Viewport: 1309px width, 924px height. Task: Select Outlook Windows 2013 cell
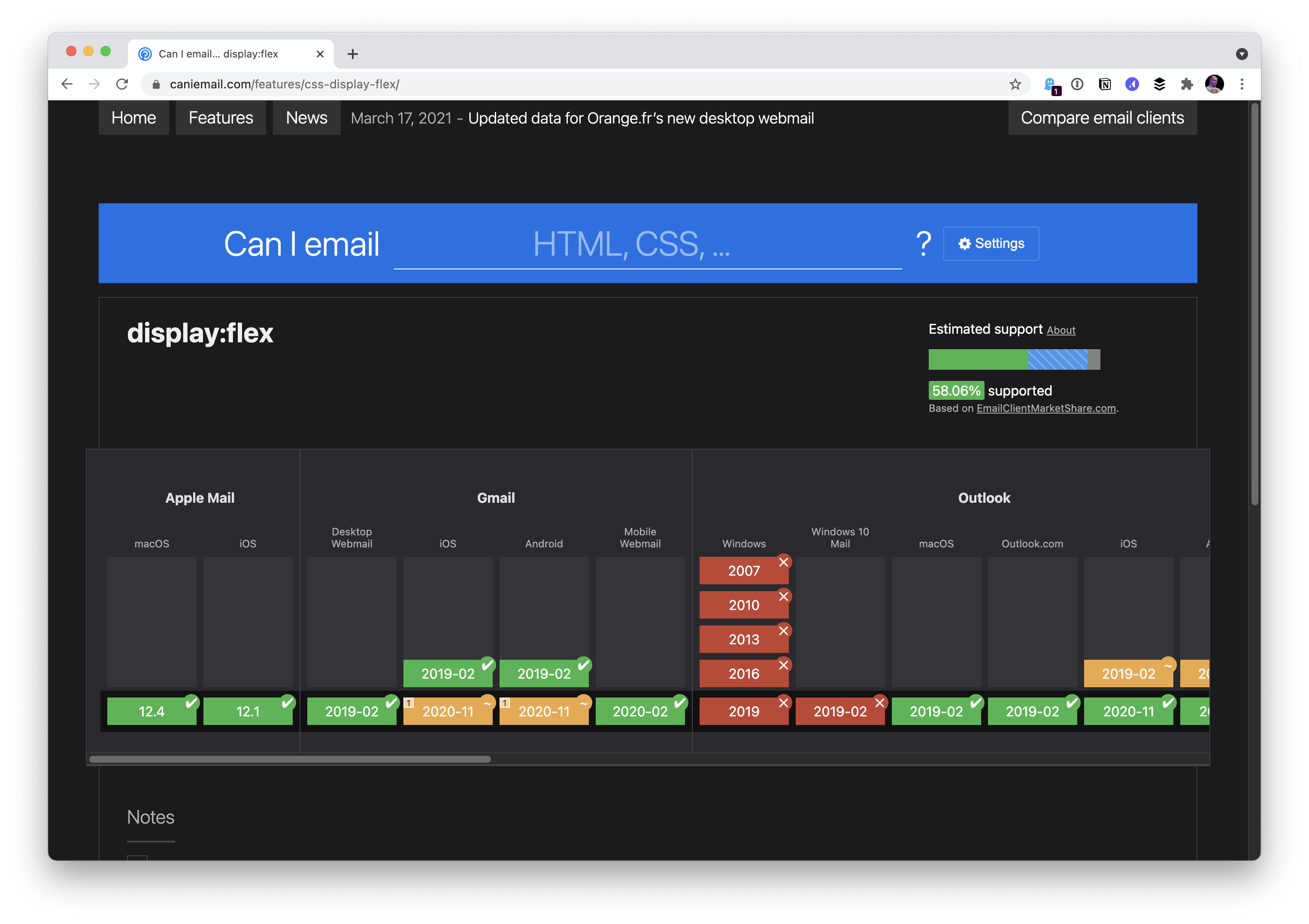click(744, 639)
